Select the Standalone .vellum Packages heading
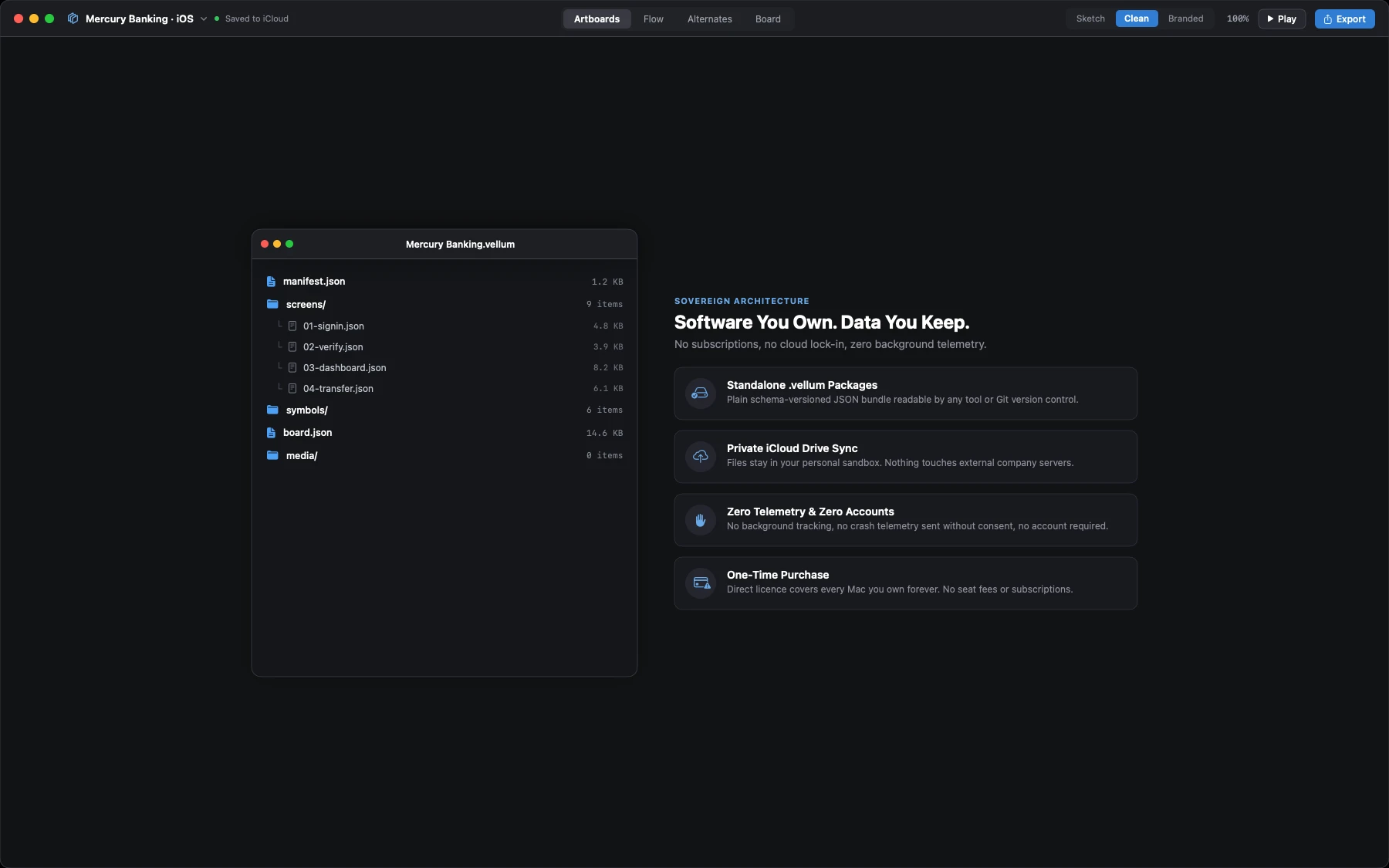This screenshot has width=1389, height=868. click(802, 385)
